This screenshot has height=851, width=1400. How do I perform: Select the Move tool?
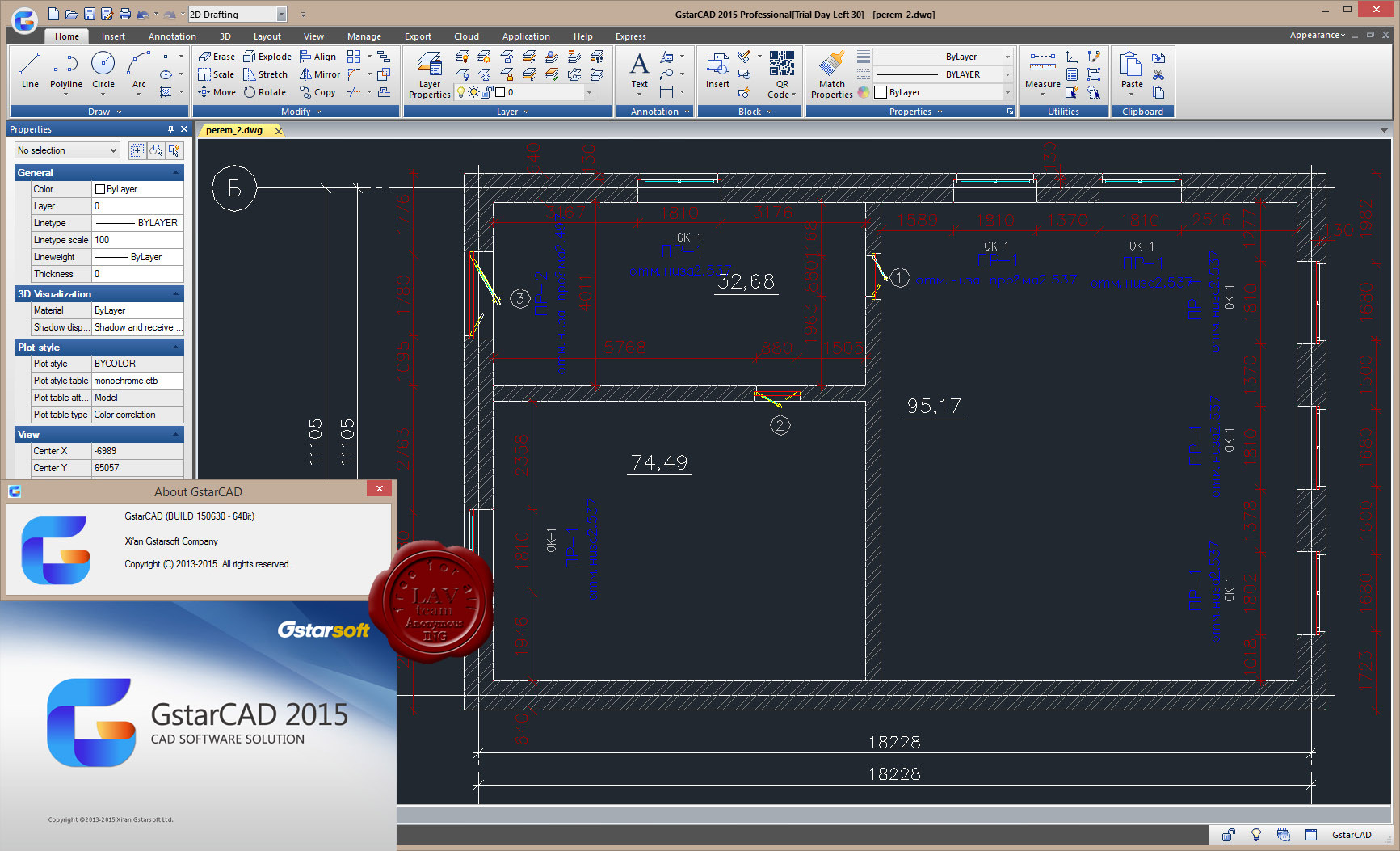(x=217, y=92)
